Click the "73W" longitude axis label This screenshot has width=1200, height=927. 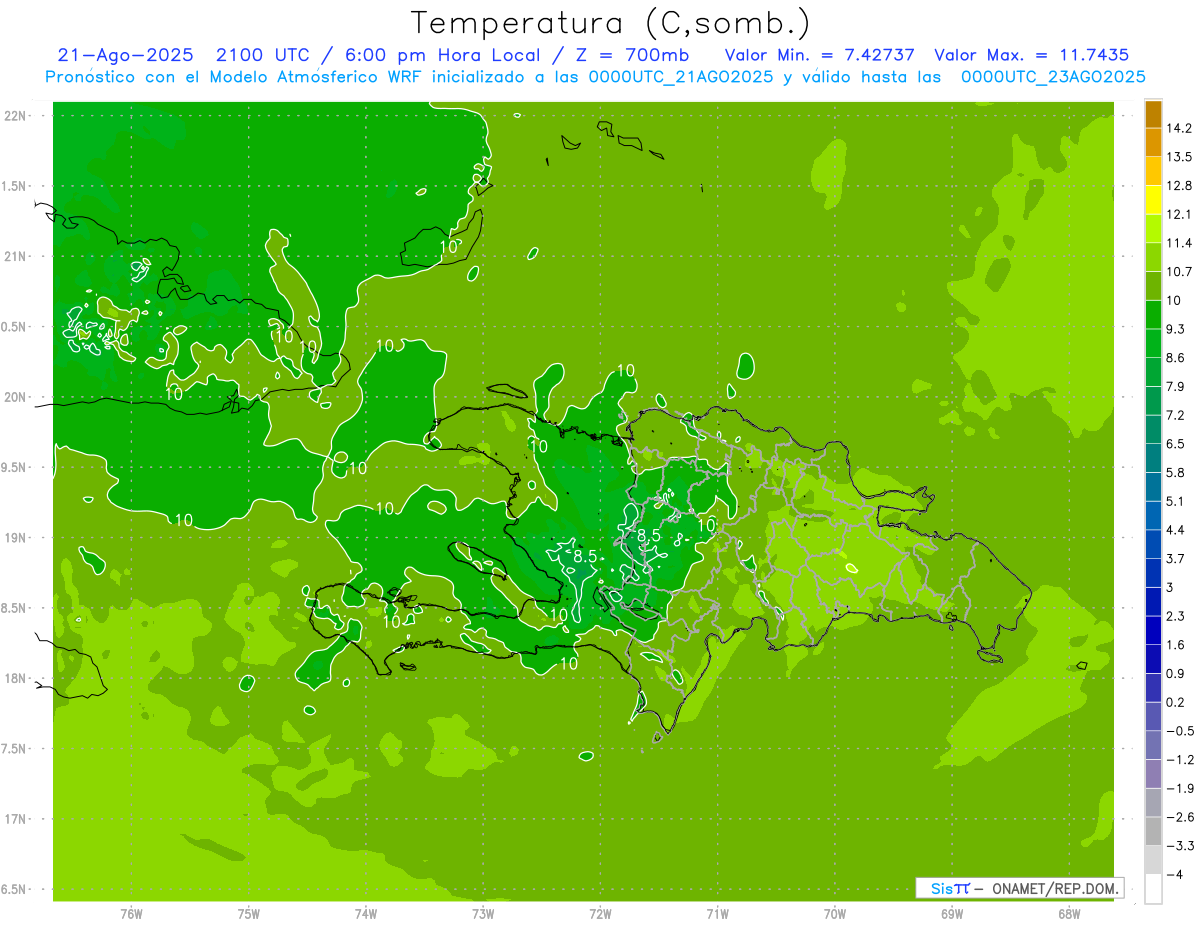(x=483, y=913)
